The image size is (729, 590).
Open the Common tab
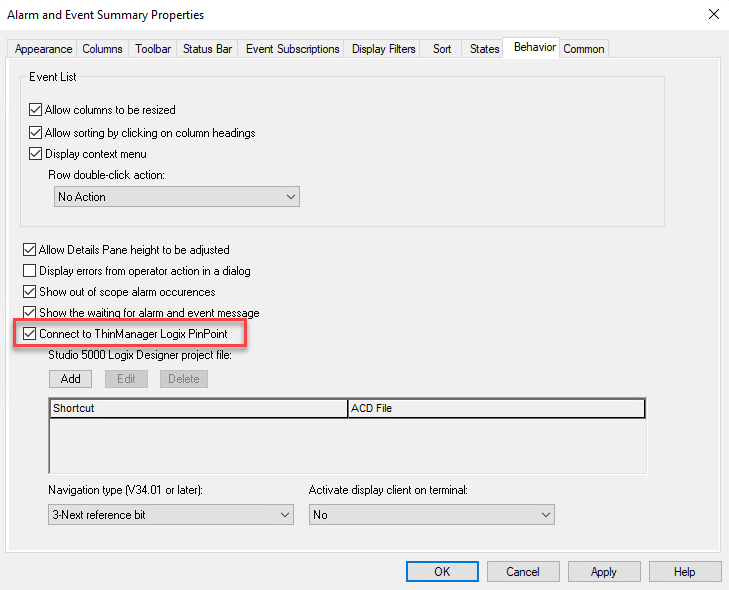[x=584, y=49]
